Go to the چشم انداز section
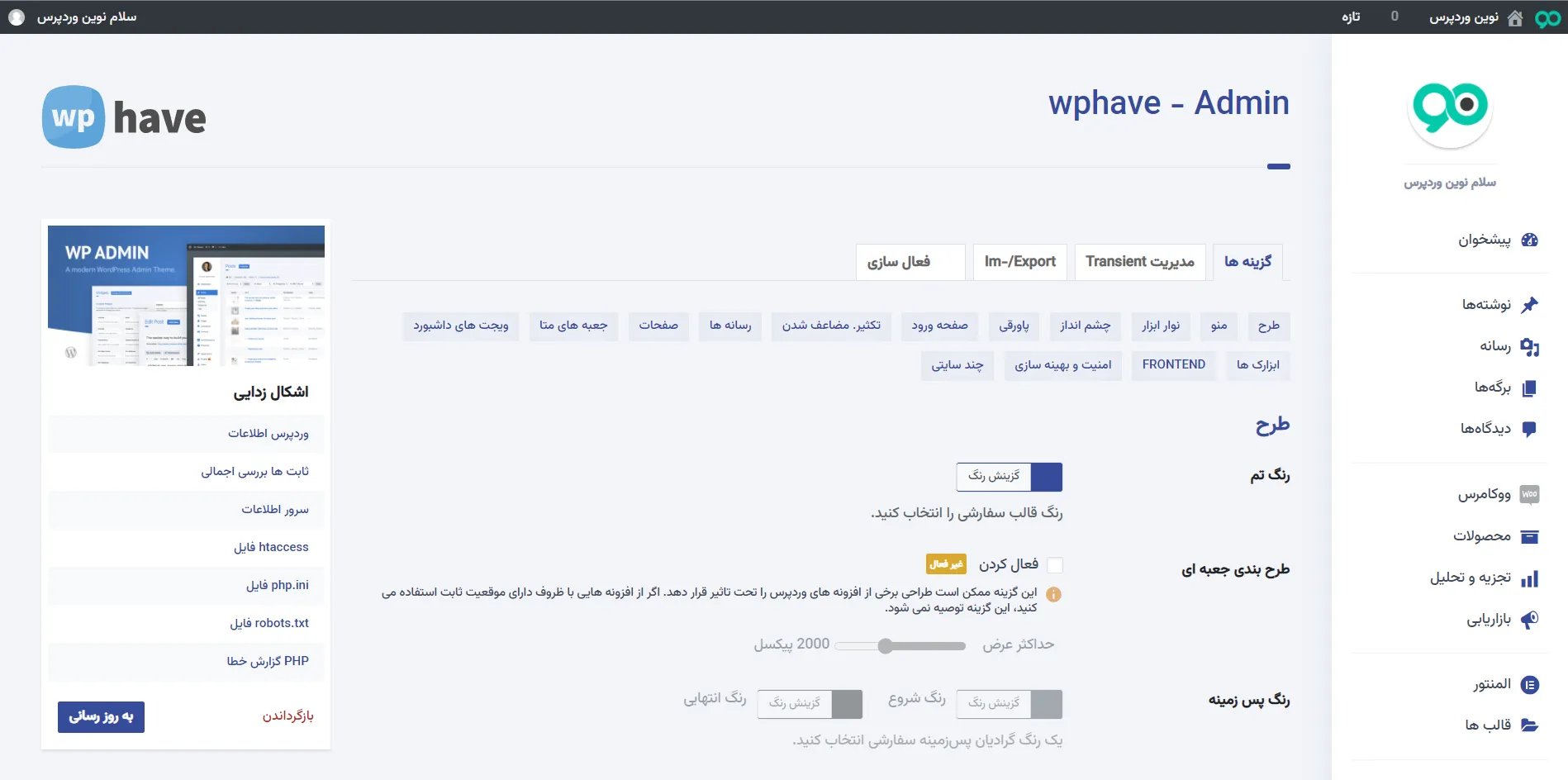Image resolution: width=1568 pixels, height=780 pixels. pos(1086,326)
